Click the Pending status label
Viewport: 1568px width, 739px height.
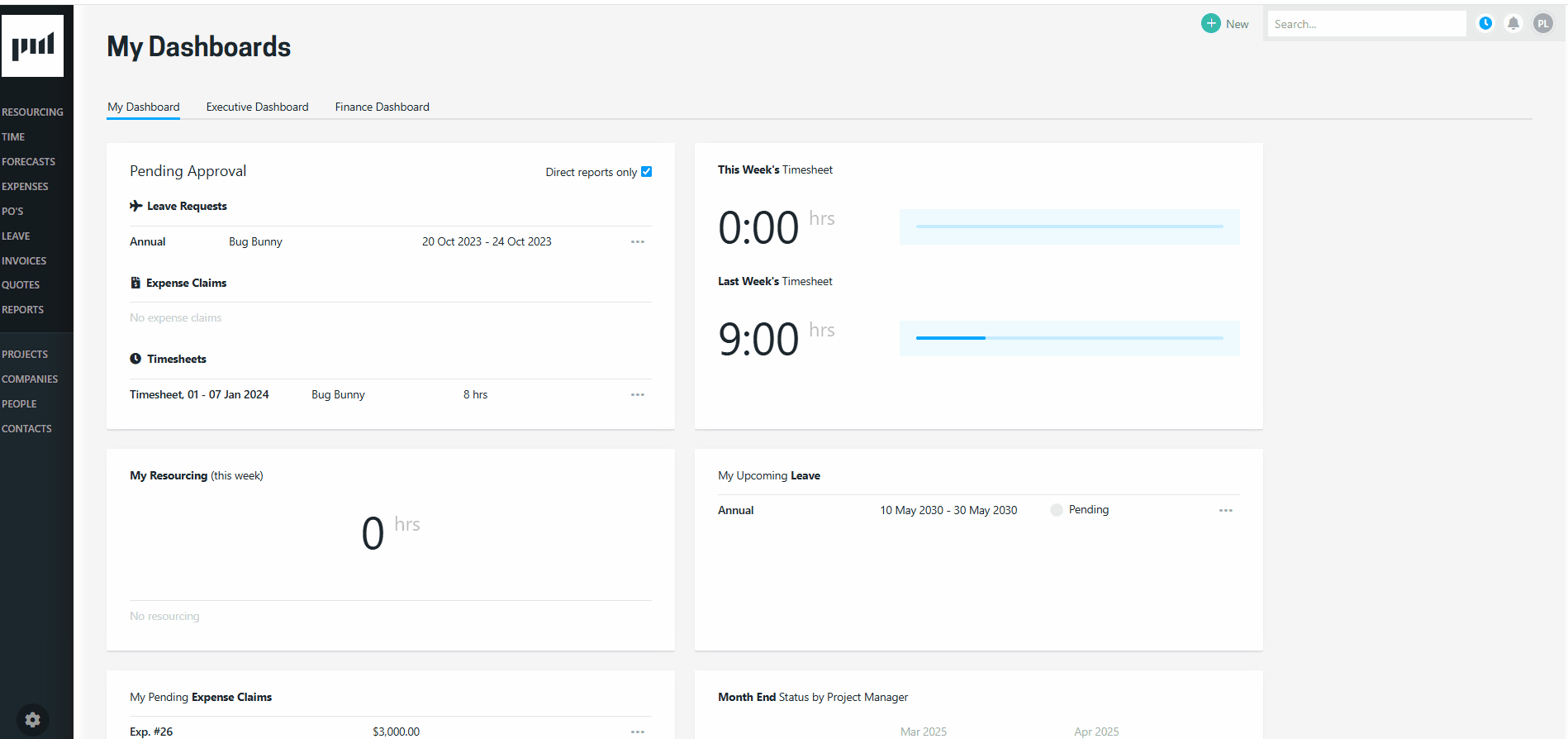click(1089, 509)
